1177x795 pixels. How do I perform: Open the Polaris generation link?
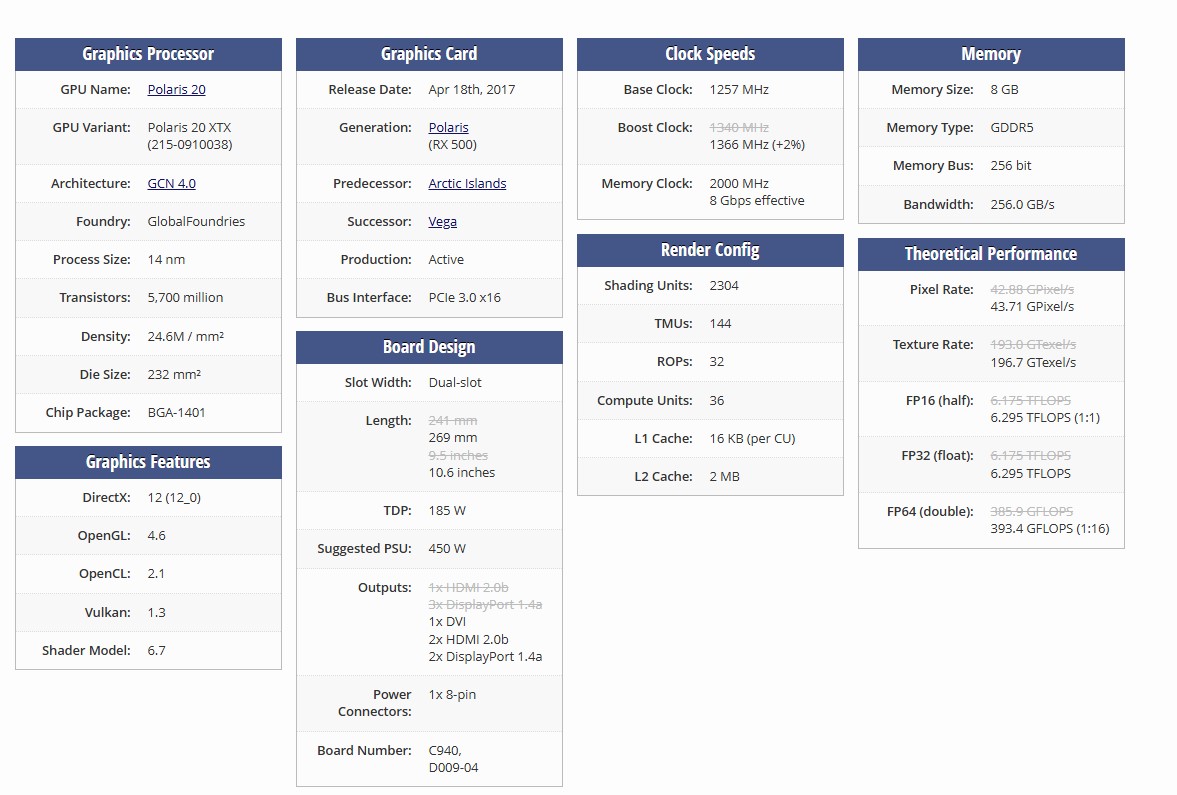(x=448, y=127)
